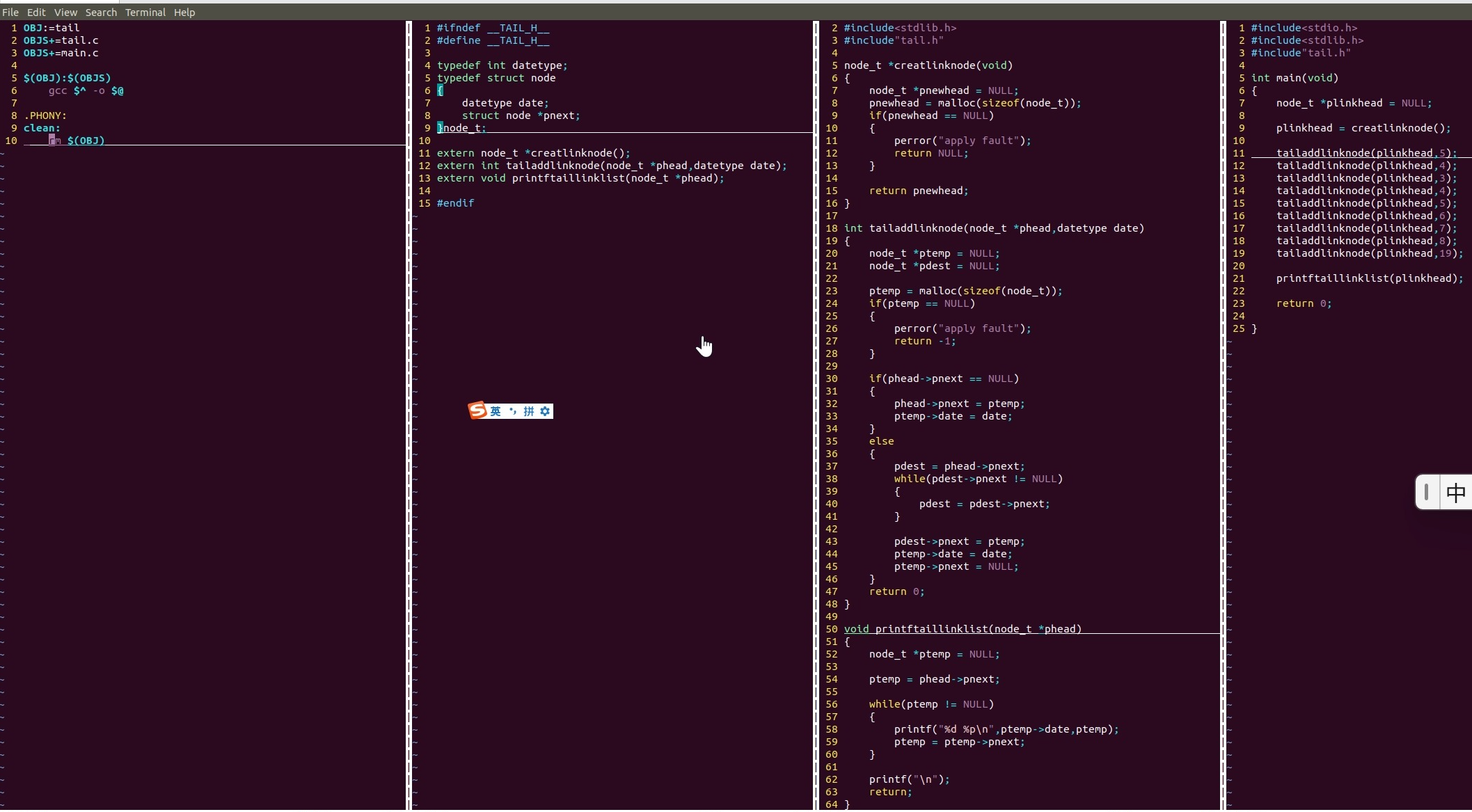Image resolution: width=1472 pixels, height=812 pixels.
Task: Click the highlighted opening brace in tail.h struct
Action: click(440, 90)
